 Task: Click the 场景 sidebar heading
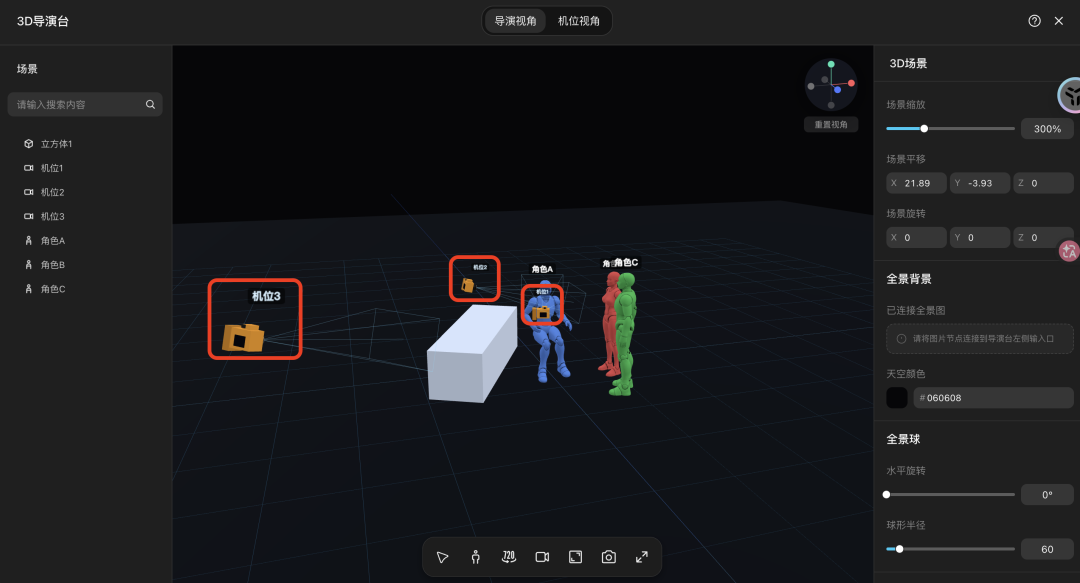coord(27,69)
